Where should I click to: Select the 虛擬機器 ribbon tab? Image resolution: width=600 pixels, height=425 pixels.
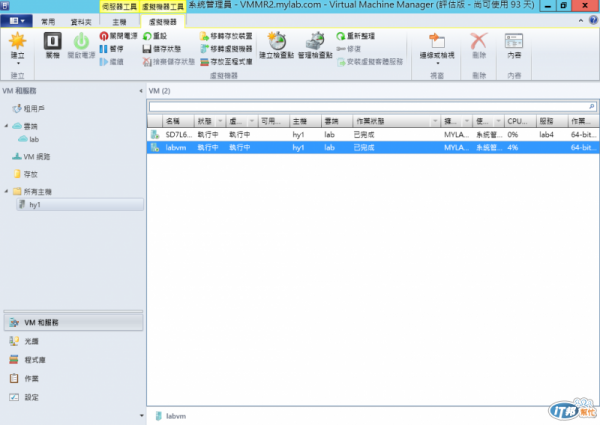point(163,22)
